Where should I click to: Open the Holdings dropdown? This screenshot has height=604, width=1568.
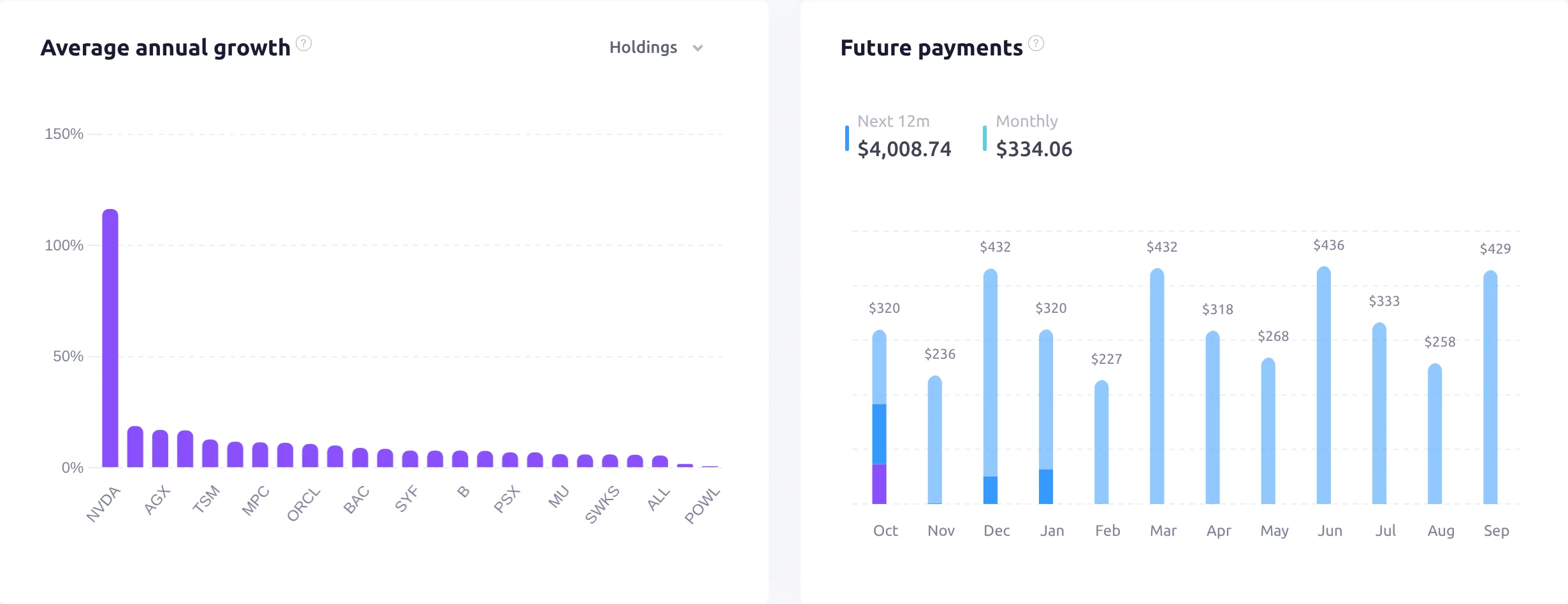[x=656, y=48]
